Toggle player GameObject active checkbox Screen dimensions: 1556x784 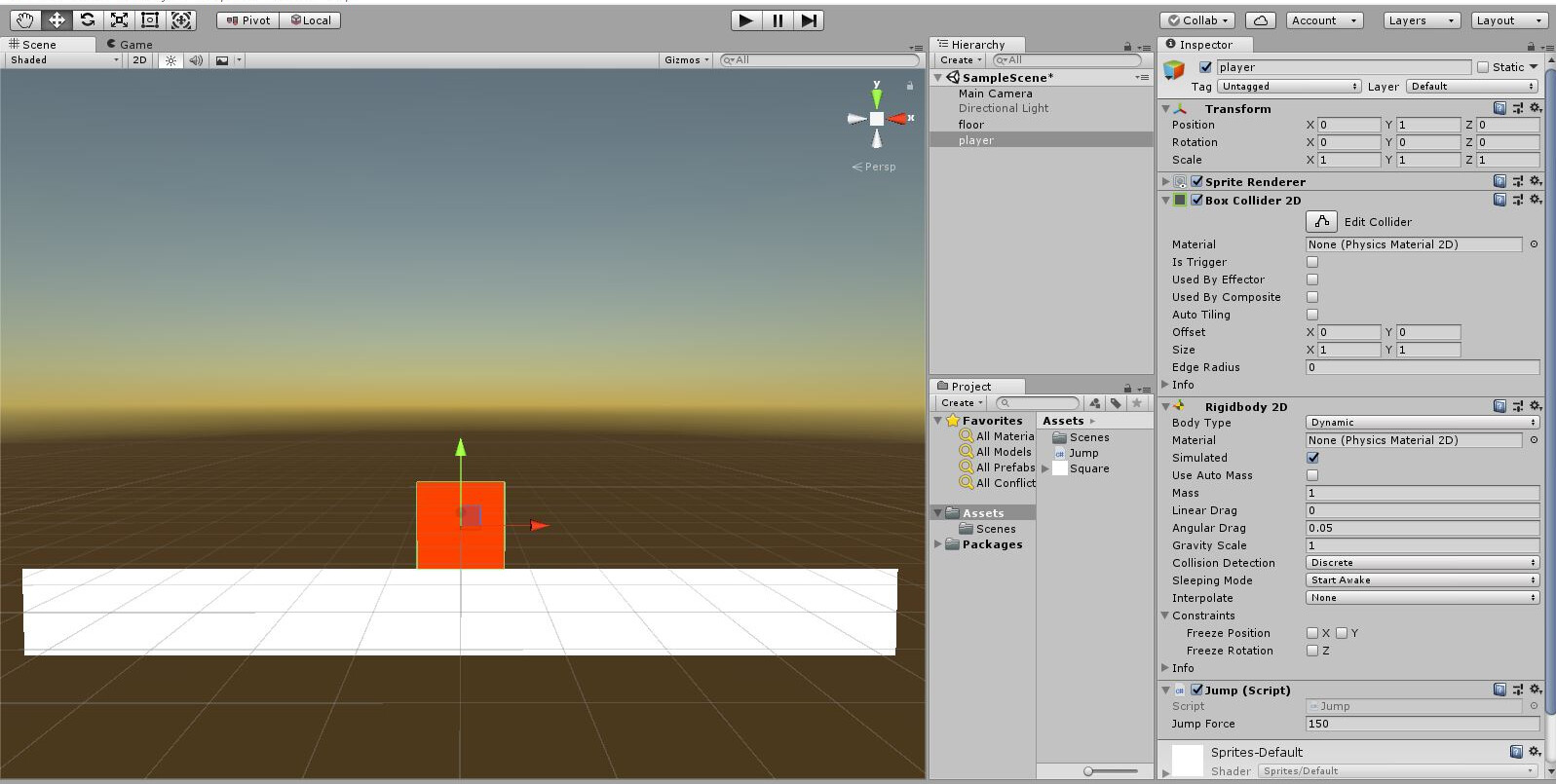click(1205, 67)
